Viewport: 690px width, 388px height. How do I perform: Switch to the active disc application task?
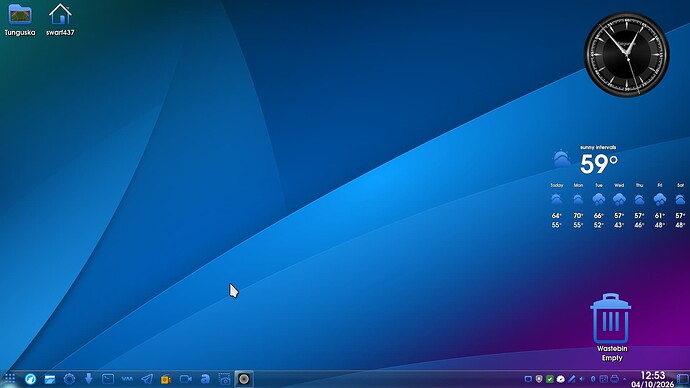click(244, 379)
